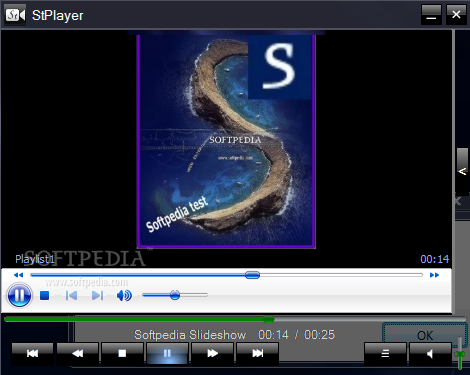Click the dark fast-forward button in bottom row

click(212, 353)
